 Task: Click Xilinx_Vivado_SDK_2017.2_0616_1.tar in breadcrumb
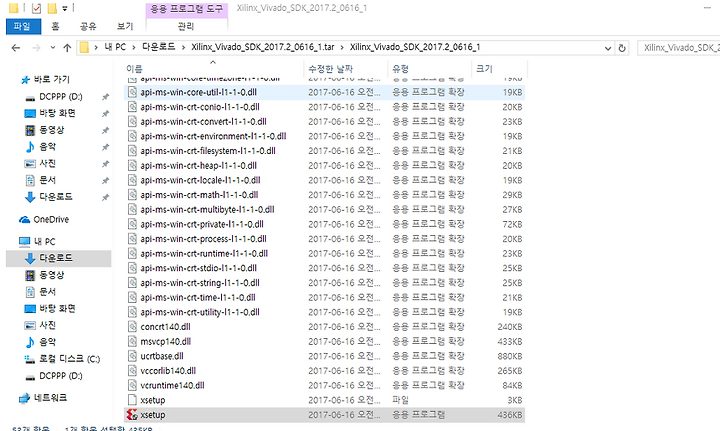pos(263,47)
